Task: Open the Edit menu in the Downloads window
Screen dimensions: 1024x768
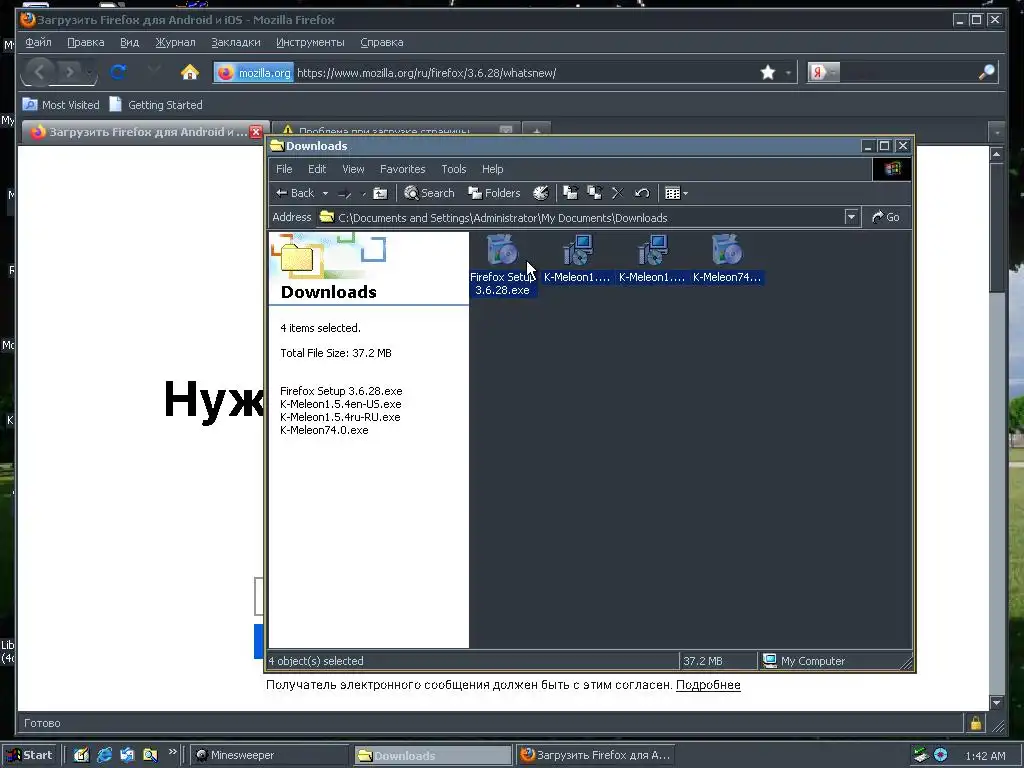Action: pos(317,169)
